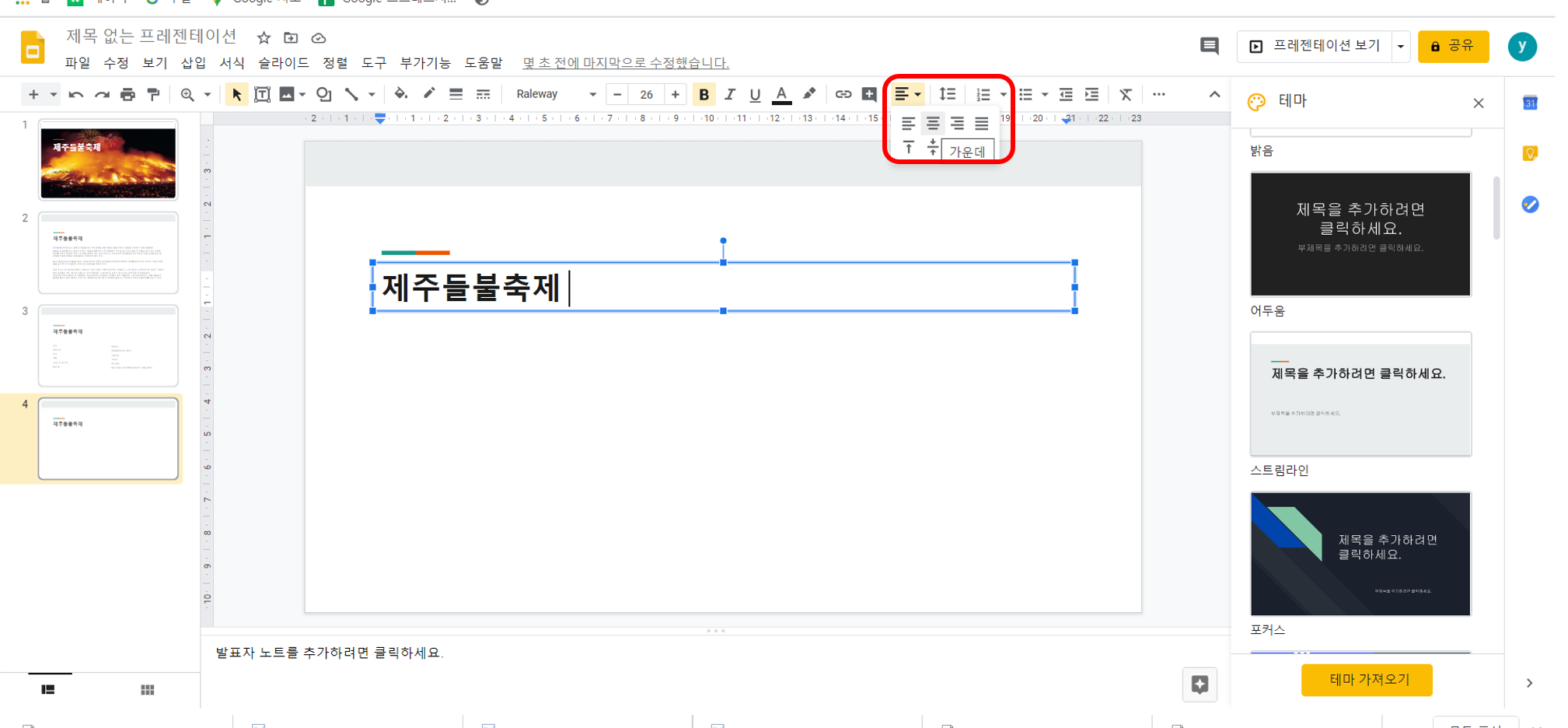Open the Border color pencil
The width and height of the screenshot is (1568, 728).
click(x=429, y=94)
